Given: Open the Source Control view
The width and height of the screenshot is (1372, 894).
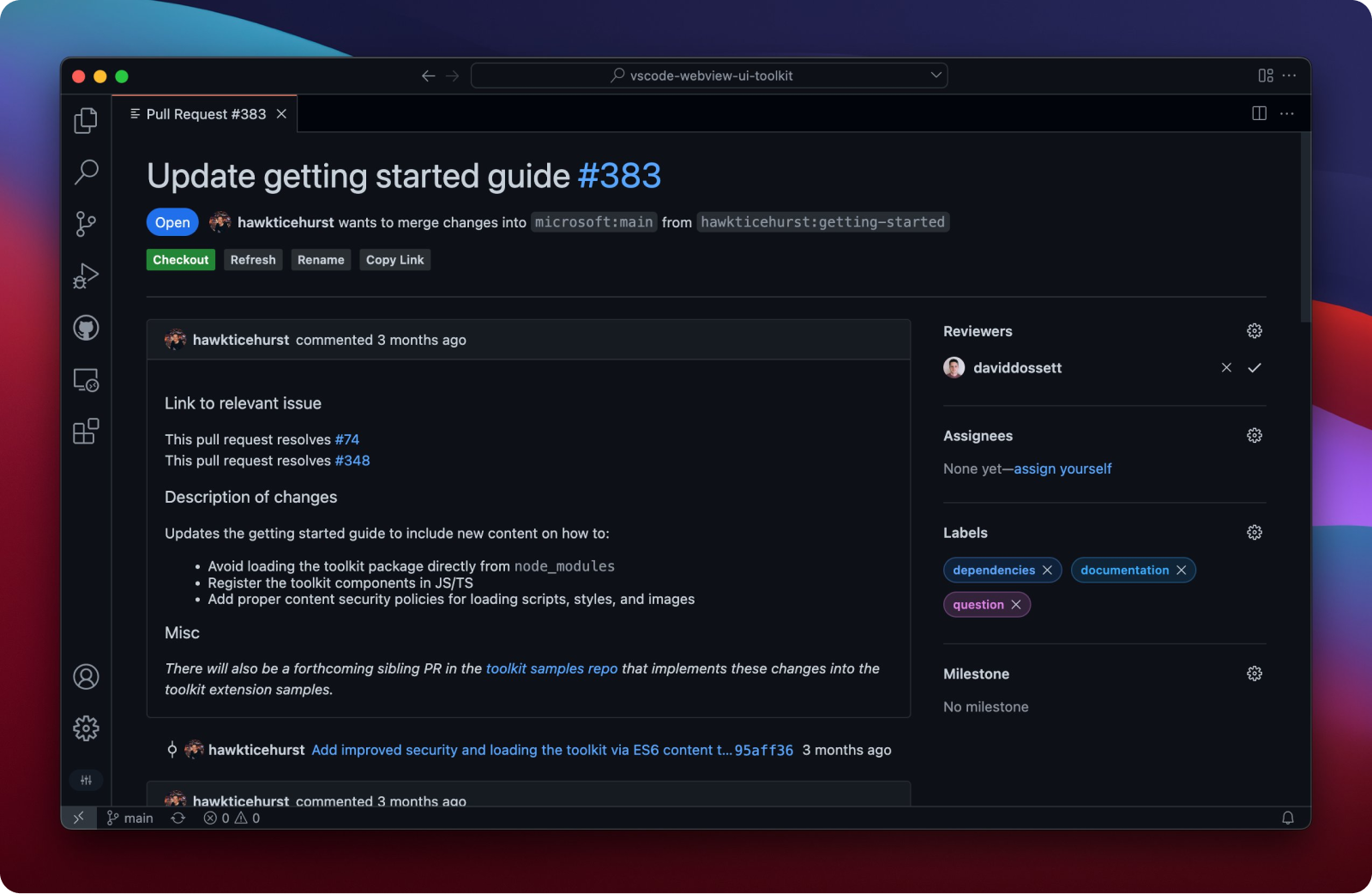Looking at the screenshot, I should pos(85,224).
